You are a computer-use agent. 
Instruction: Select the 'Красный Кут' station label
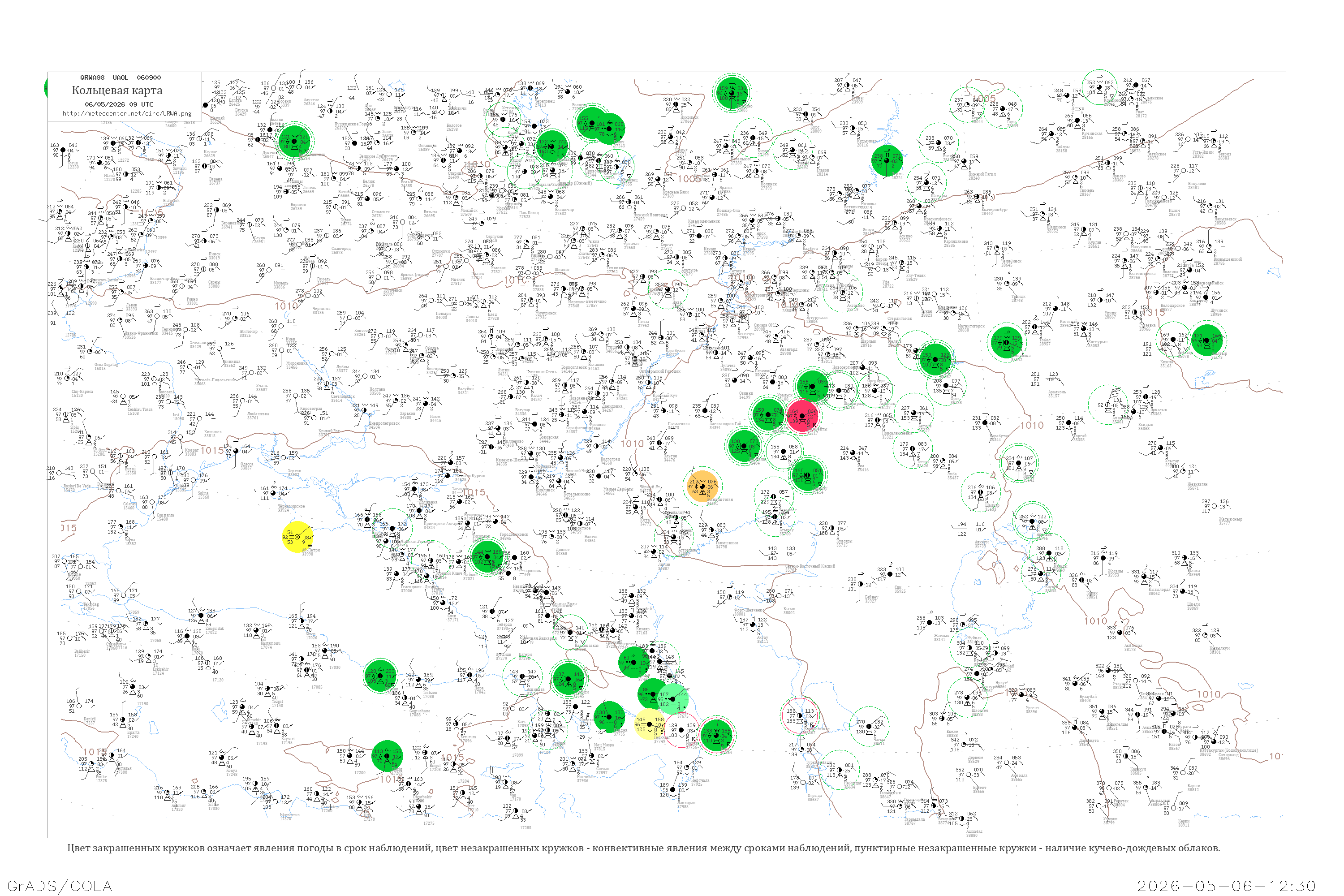[665, 396]
